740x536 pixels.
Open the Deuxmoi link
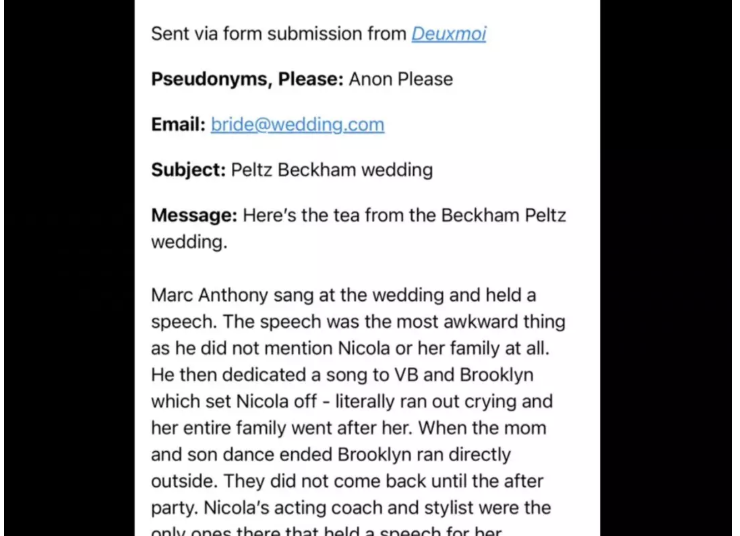coord(448,34)
